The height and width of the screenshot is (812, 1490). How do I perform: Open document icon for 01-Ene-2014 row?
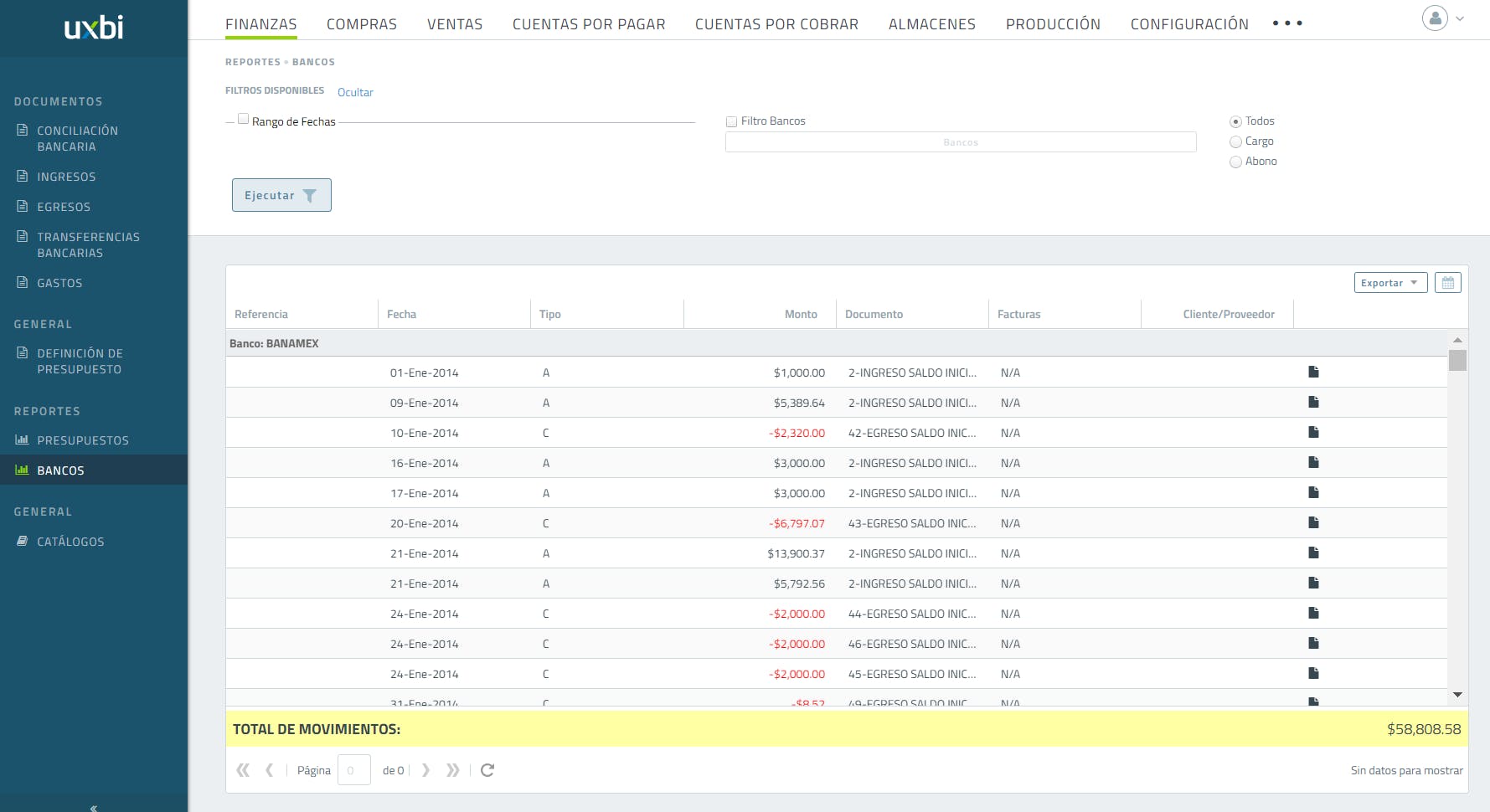tap(1313, 372)
